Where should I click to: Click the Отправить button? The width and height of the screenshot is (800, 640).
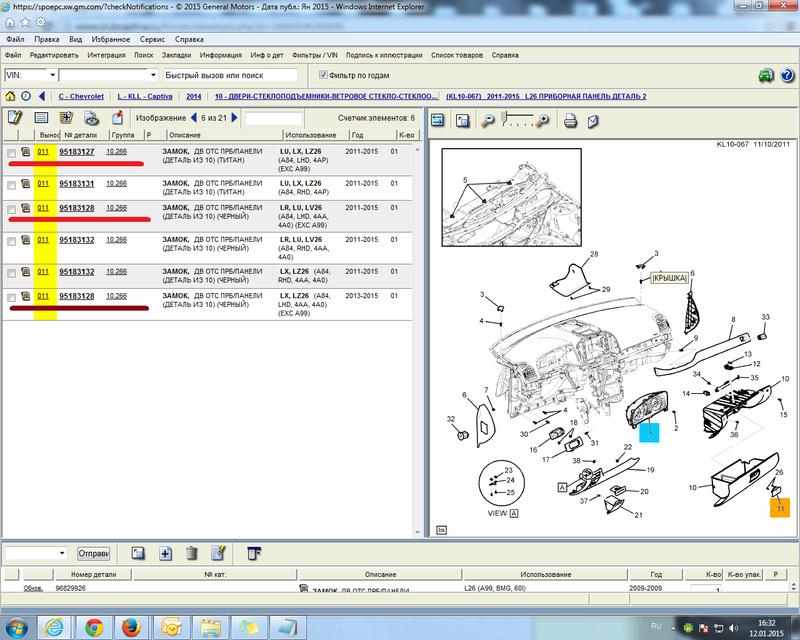93,553
